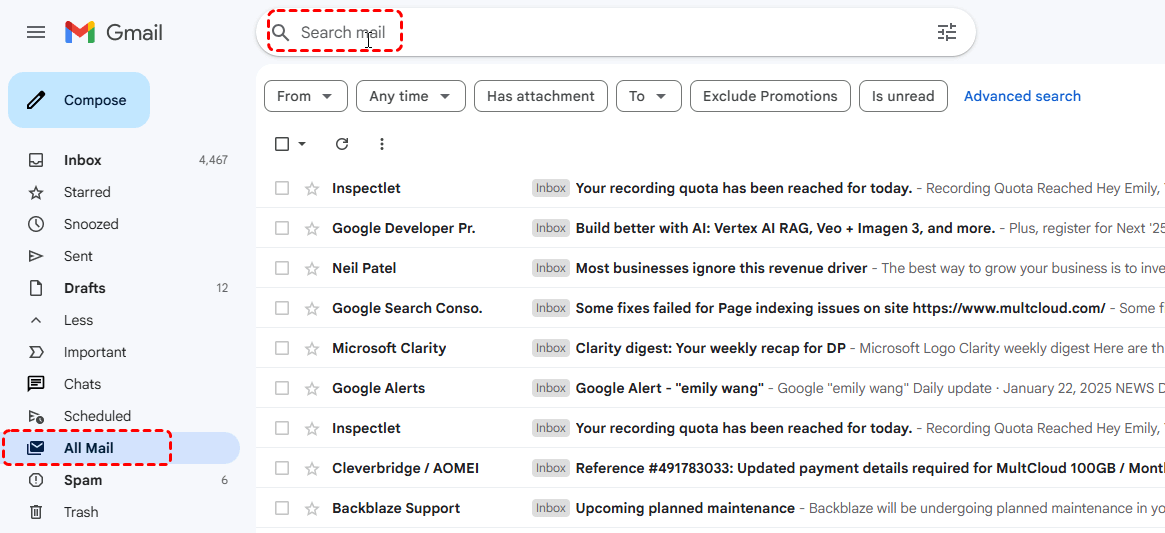Click the Compose button
The width and height of the screenshot is (1165, 533).
[x=79, y=100]
